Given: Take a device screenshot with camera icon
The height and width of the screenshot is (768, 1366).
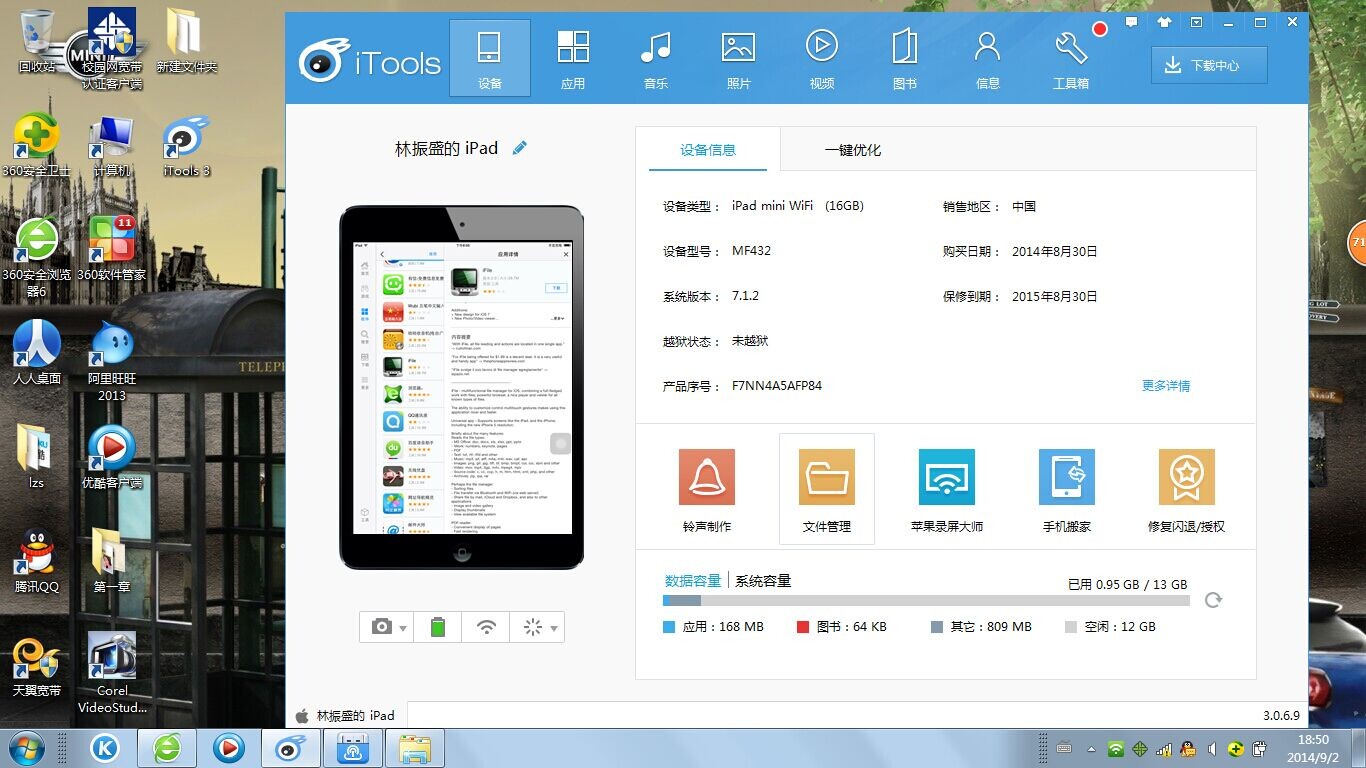Looking at the screenshot, I should 381,627.
